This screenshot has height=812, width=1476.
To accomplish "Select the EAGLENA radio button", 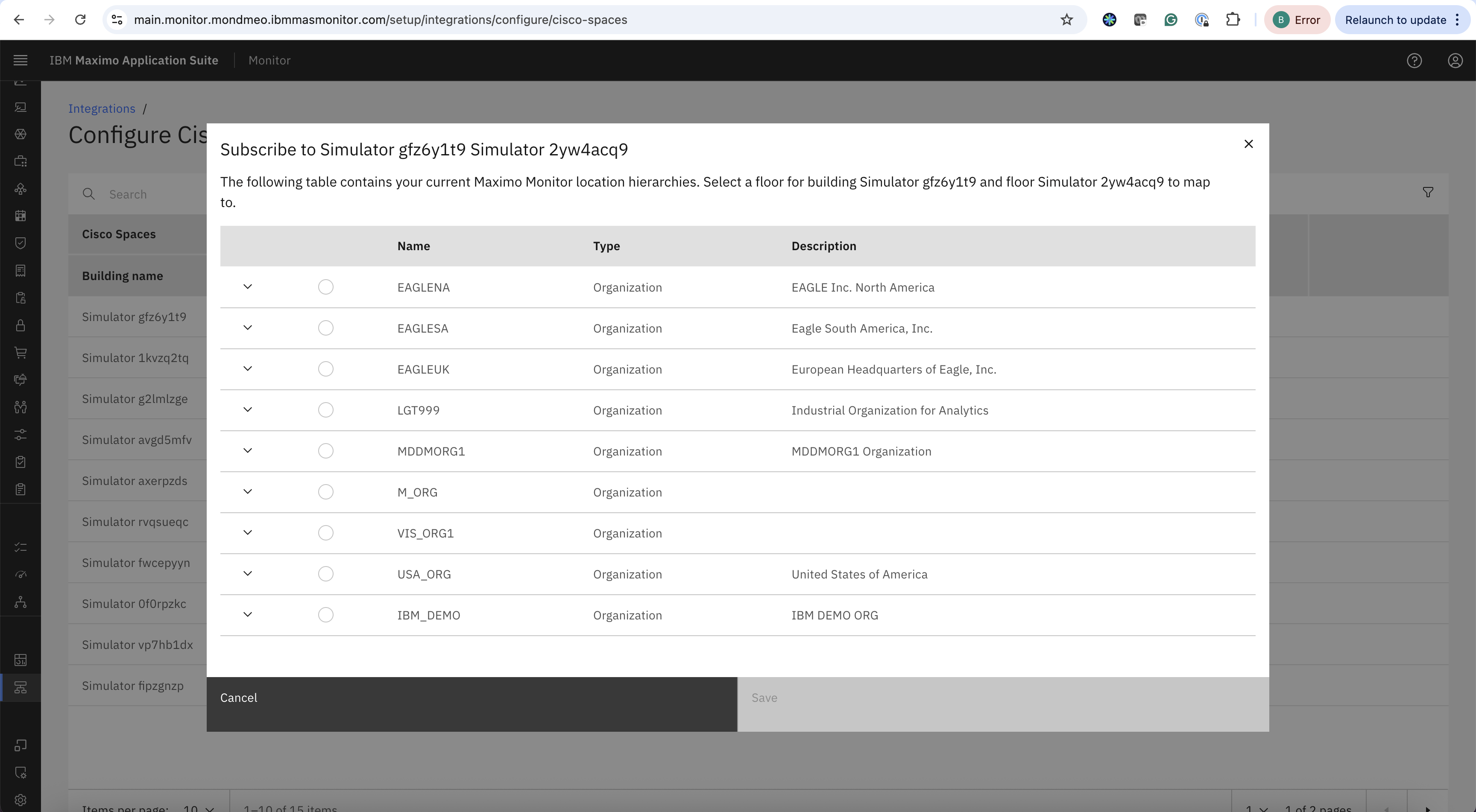I will pos(325,287).
